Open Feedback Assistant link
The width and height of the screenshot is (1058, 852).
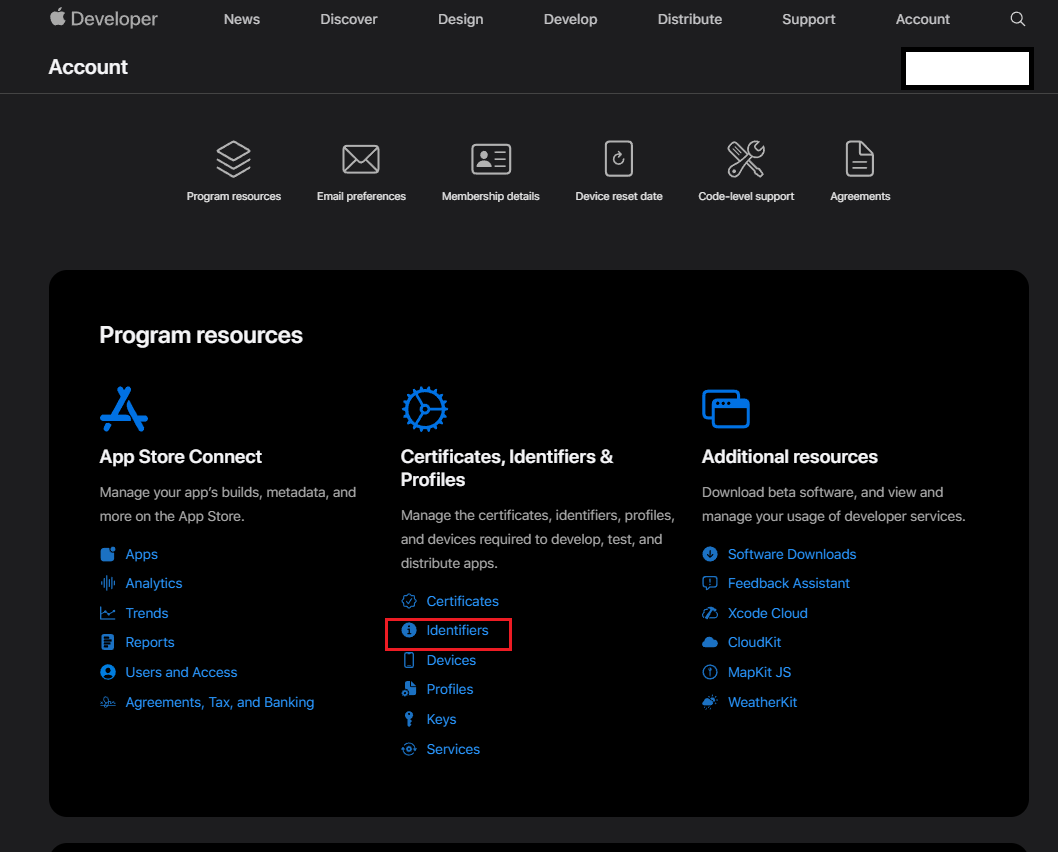click(789, 583)
